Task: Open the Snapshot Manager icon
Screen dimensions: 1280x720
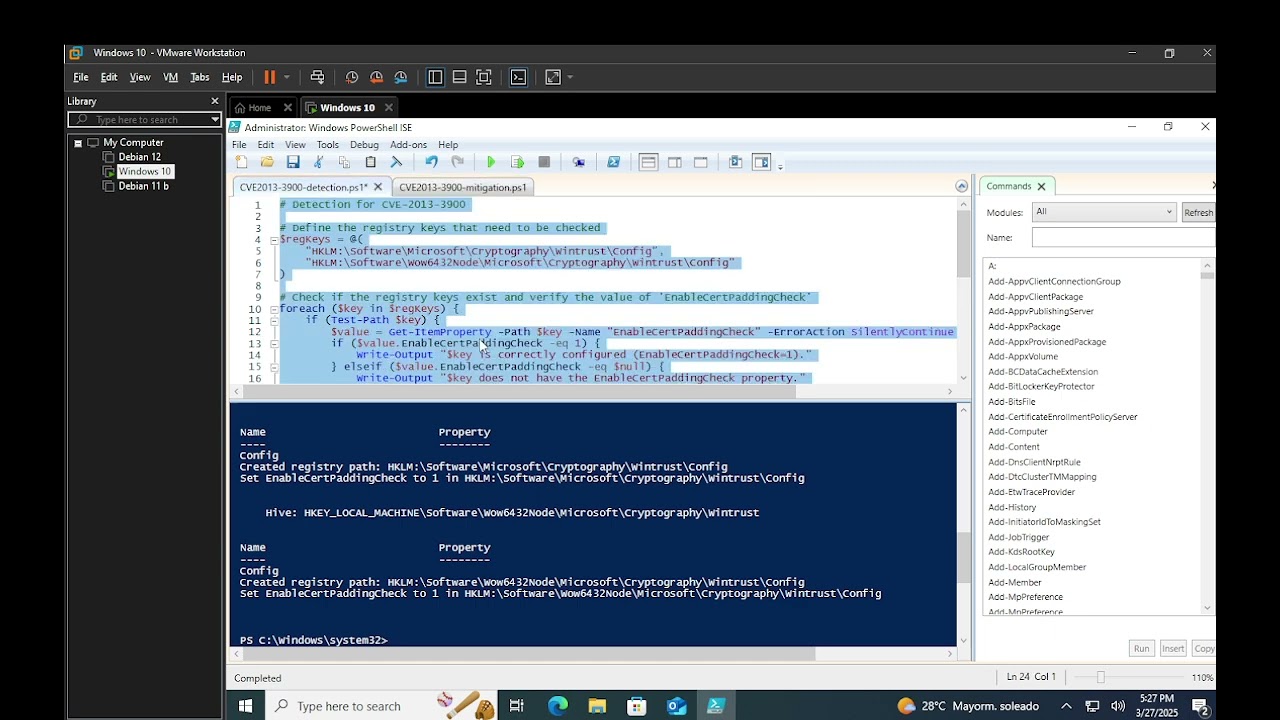Action: click(401, 77)
